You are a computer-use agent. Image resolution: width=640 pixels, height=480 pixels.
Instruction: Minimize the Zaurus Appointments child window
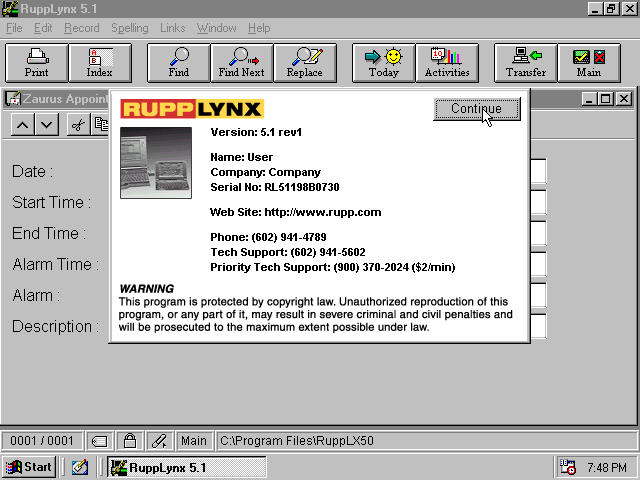(x=589, y=99)
